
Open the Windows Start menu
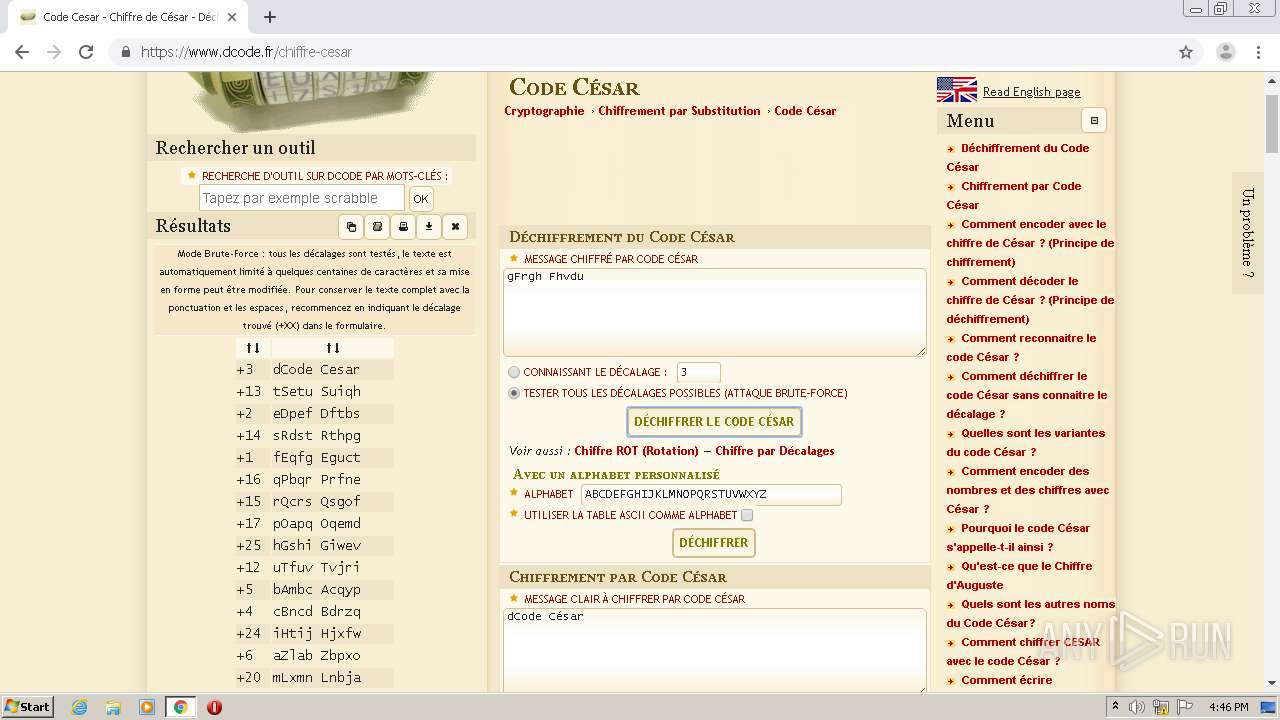coord(27,707)
